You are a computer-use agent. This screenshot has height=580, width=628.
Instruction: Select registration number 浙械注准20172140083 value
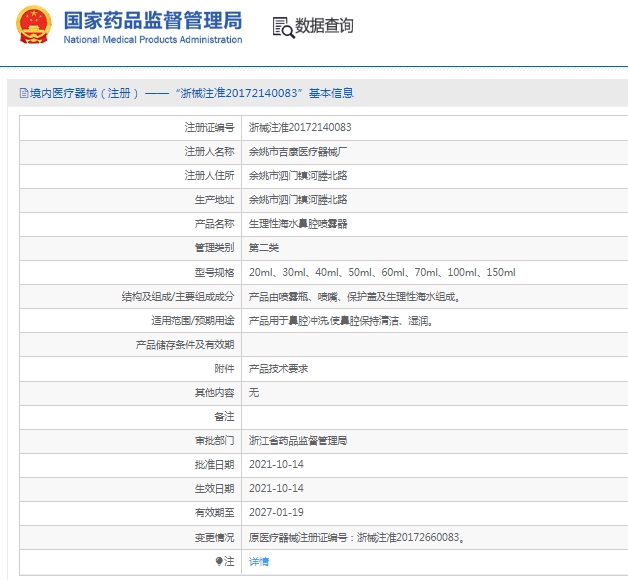click(x=300, y=127)
